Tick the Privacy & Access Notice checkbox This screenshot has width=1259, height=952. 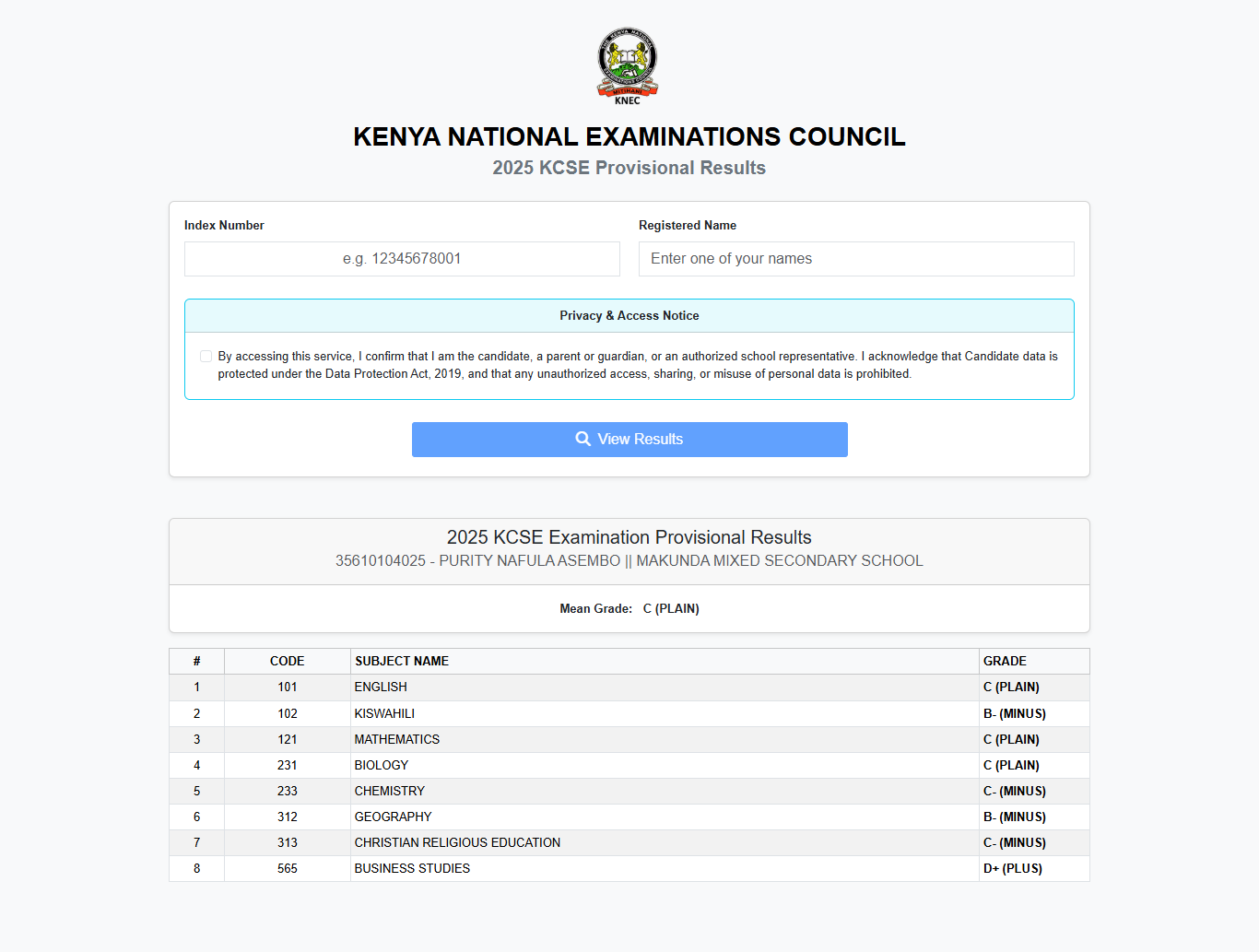point(206,357)
